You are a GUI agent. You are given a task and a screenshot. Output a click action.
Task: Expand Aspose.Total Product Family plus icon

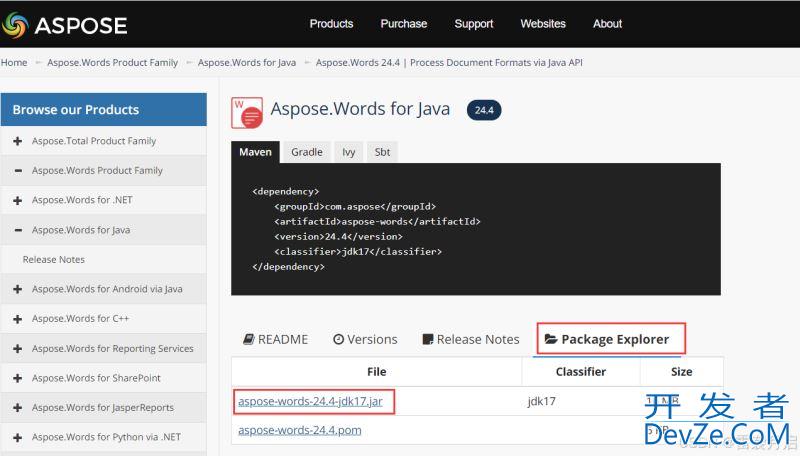(18, 141)
